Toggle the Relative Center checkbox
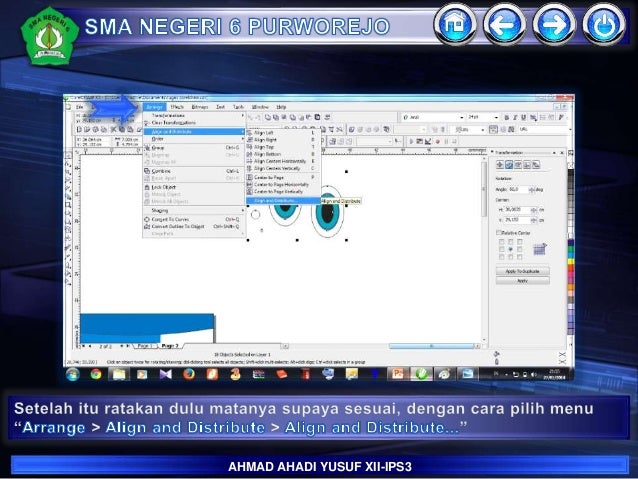Viewport: 638px width, 479px height. click(x=499, y=233)
